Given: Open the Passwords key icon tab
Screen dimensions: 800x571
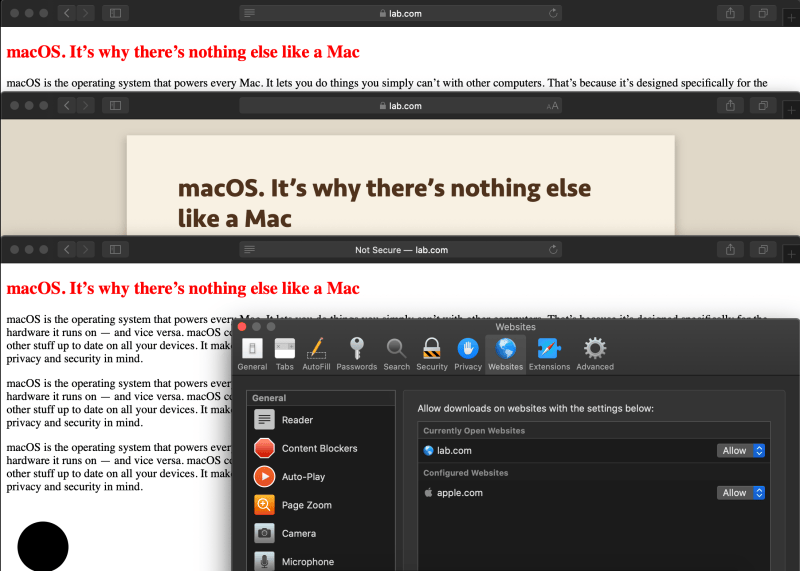Looking at the screenshot, I should click(357, 354).
